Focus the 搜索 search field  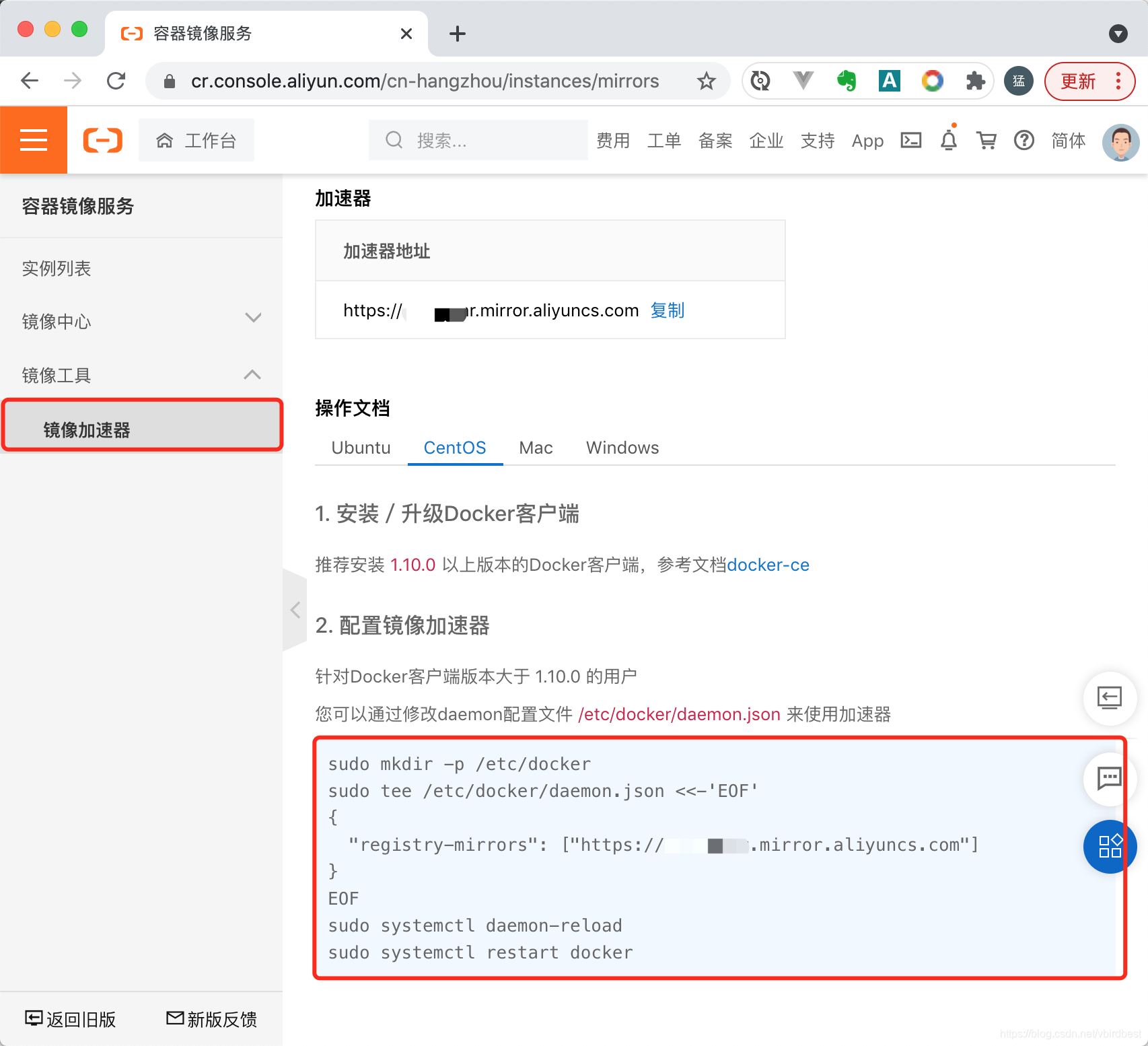[478, 140]
